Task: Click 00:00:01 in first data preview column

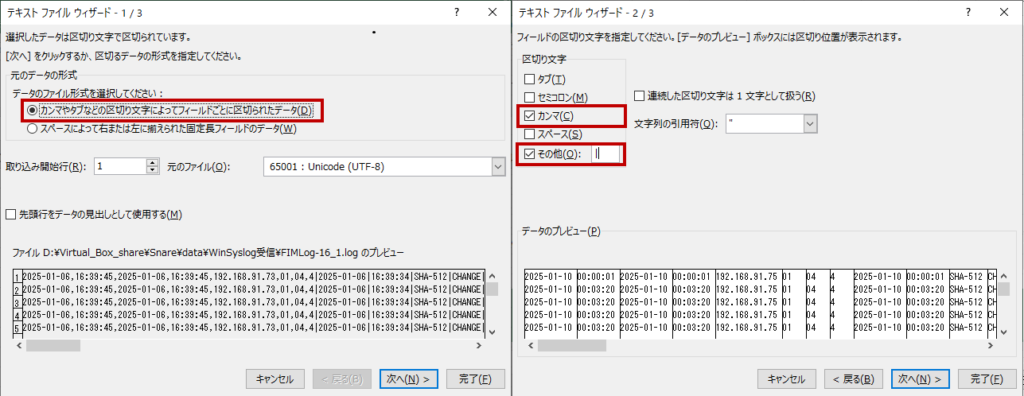Action: 597,276
